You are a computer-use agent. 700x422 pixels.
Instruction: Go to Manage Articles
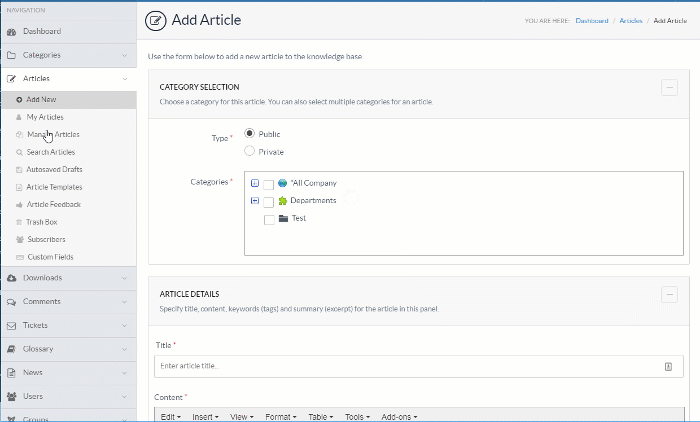click(x=52, y=134)
